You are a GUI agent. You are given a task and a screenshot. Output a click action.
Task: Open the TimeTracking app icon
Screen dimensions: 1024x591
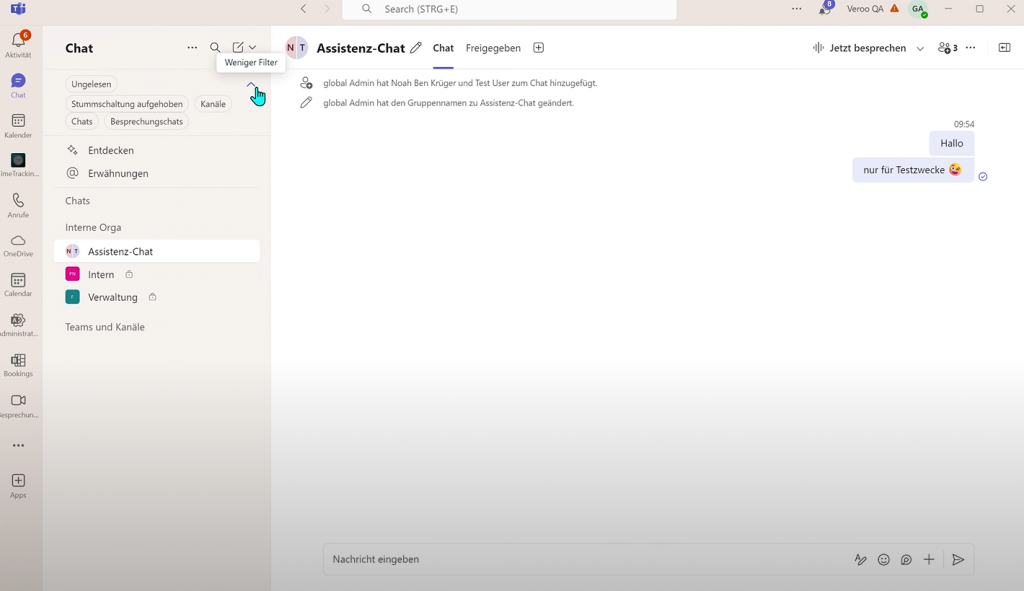point(18,165)
